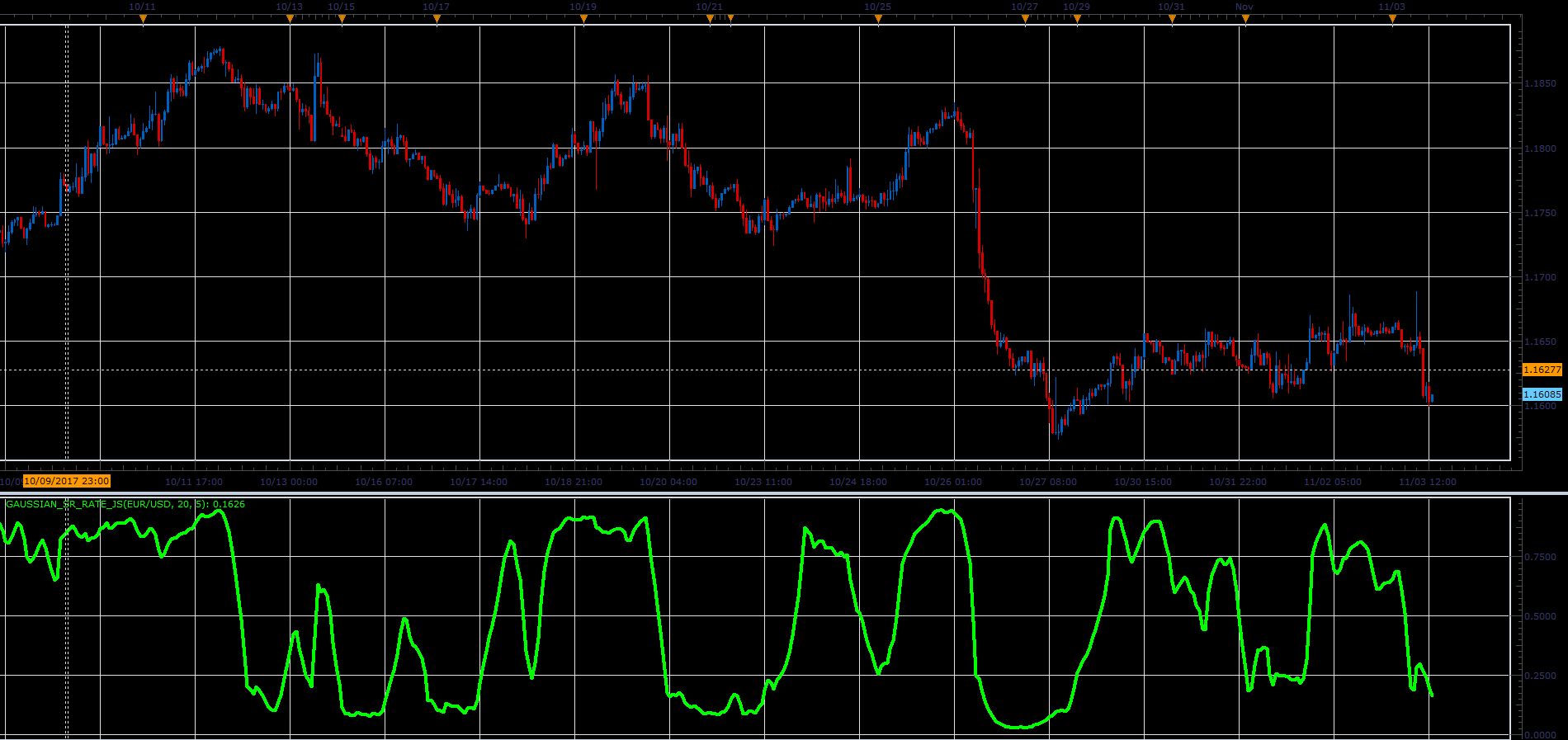Click the 1.1700 price axis label

(1540, 277)
